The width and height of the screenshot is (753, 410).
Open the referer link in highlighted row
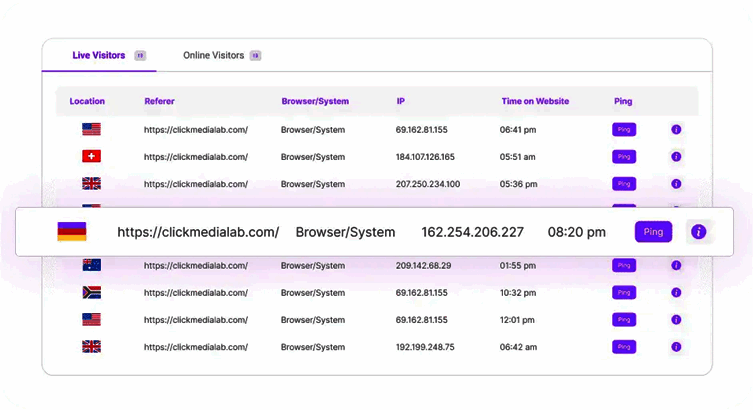pos(198,232)
